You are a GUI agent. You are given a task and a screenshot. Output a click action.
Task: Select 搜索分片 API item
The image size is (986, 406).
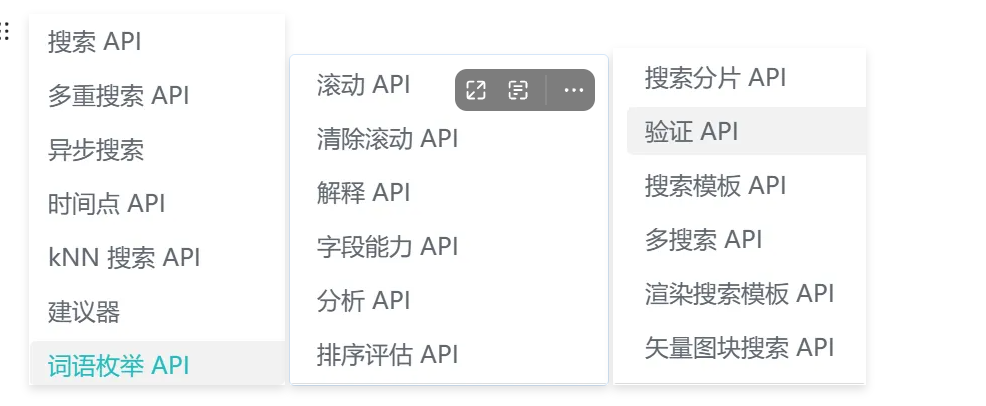pyautogui.click(x=716, y=77)
